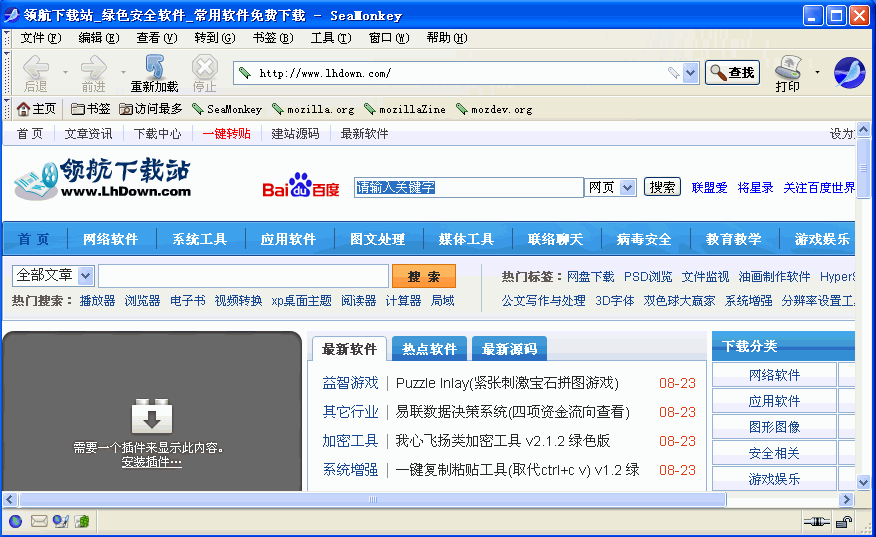Image resolution: width=876 pixels, height=537 pixels.
Task: Open the View menu
Action: (157, 38)
